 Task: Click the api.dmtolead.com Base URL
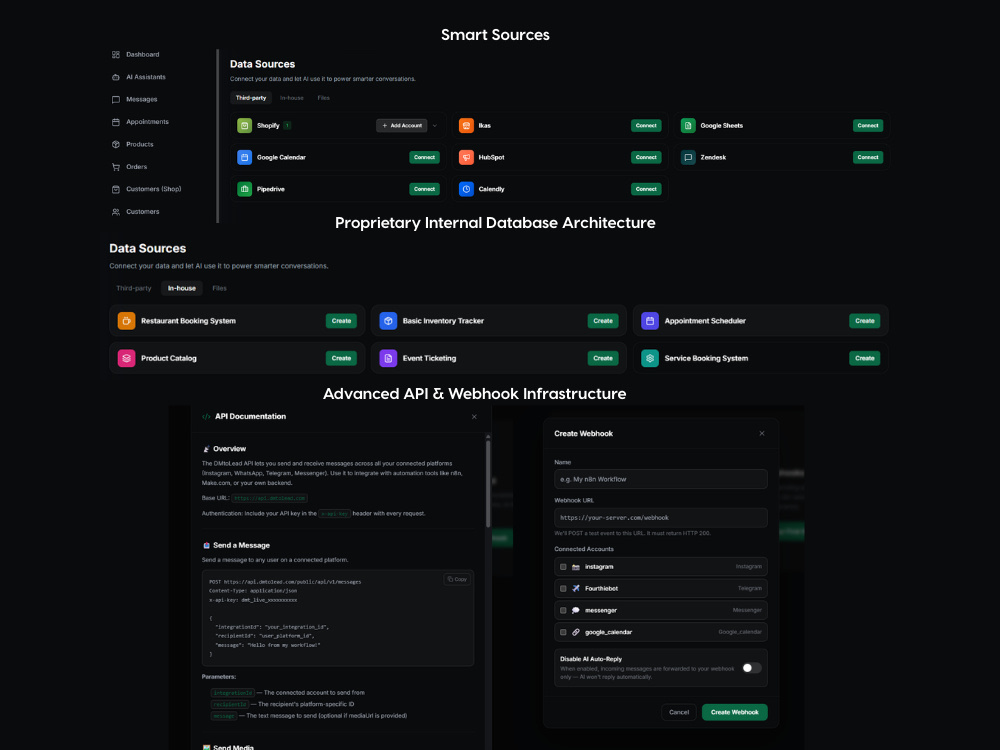270,498
